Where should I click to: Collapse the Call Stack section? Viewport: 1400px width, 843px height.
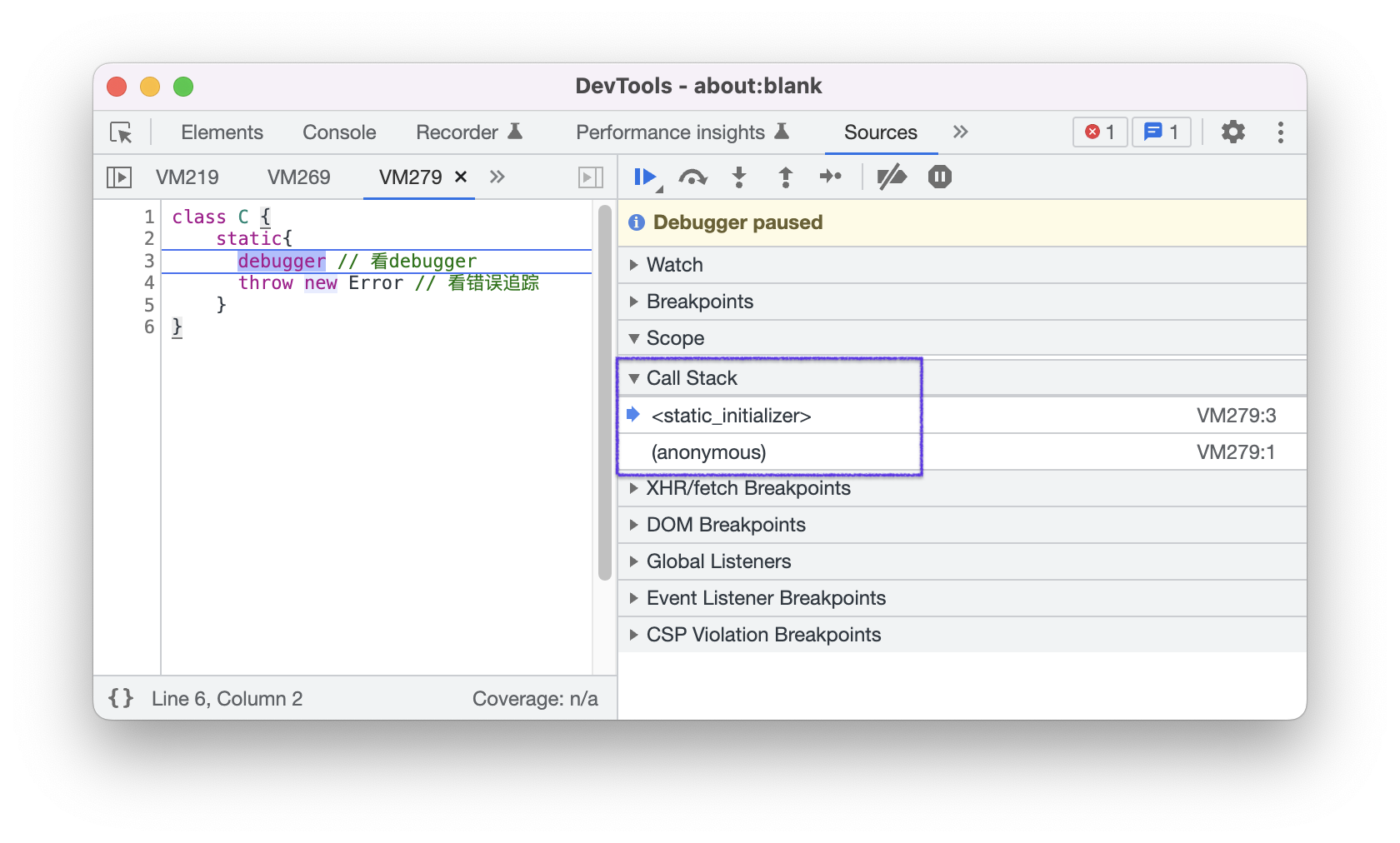(962, 378)
